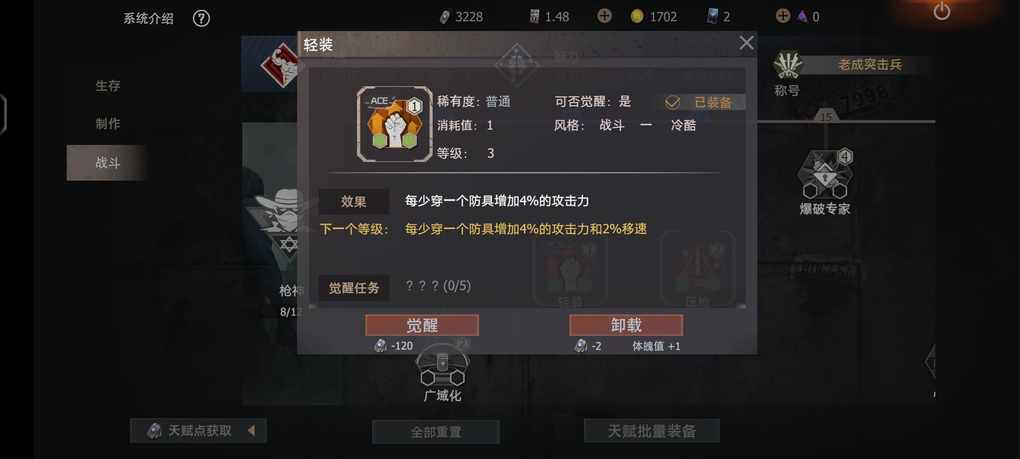Select the 战斗 tab
This screenshot has width=1020, height=459.
pos(107,163)
